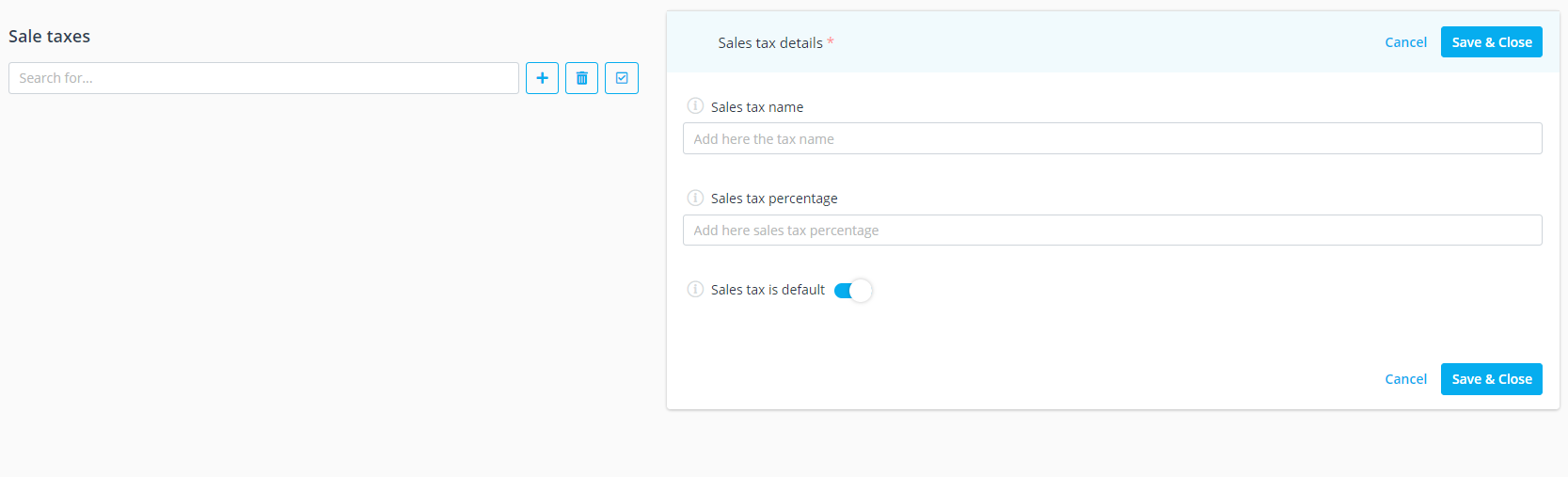Click the Sales tax is default label
The width and height of the screenshot is (1568, 477).
768,290
